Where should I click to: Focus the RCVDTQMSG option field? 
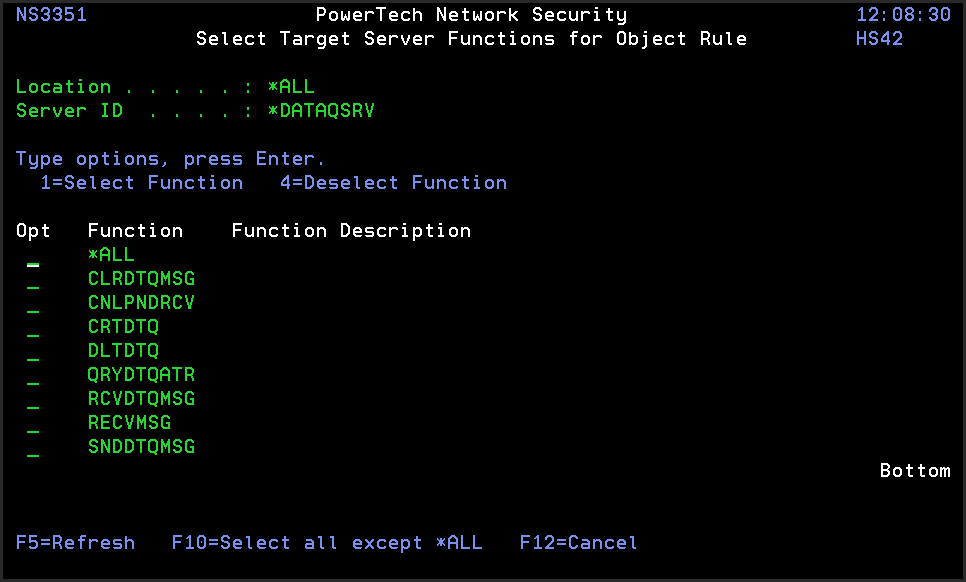click(x=33, y=400)
